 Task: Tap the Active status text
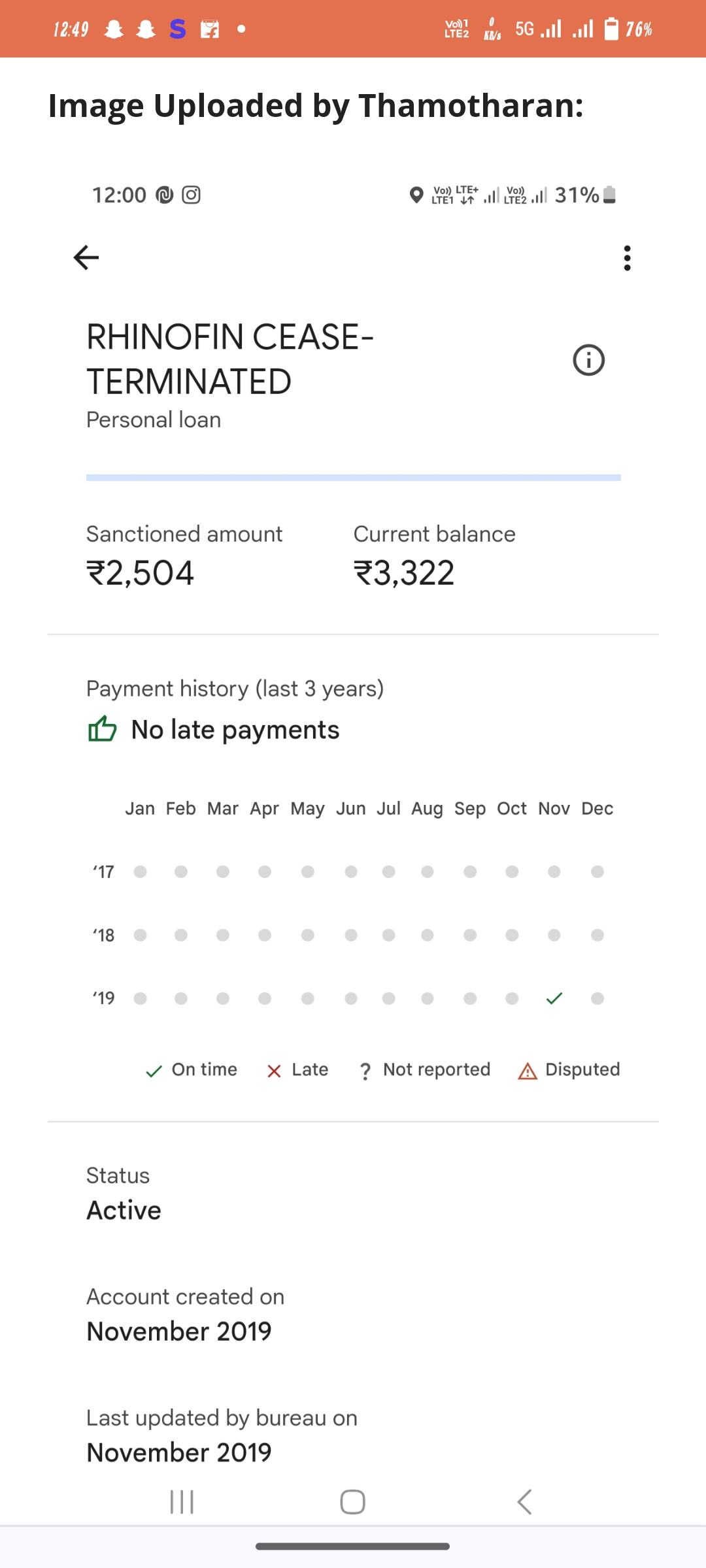click(x=124, y=1210)
